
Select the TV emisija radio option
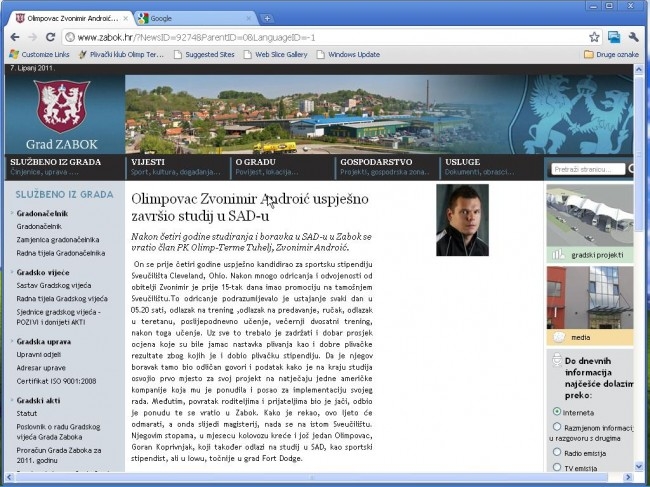tap(557, 467)
